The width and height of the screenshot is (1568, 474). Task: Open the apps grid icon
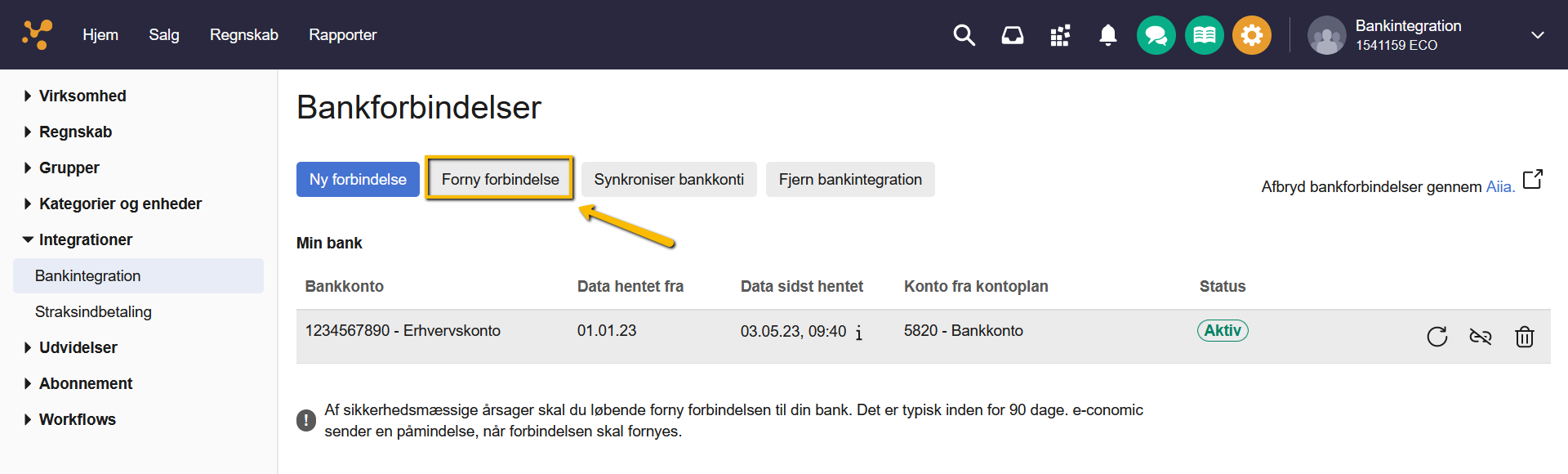[1060, 35]
